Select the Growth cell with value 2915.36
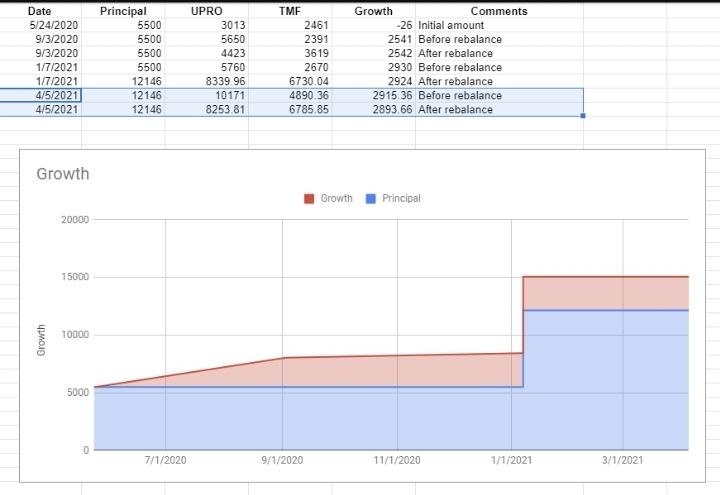 pyautogui.click(x=373, y=96)
